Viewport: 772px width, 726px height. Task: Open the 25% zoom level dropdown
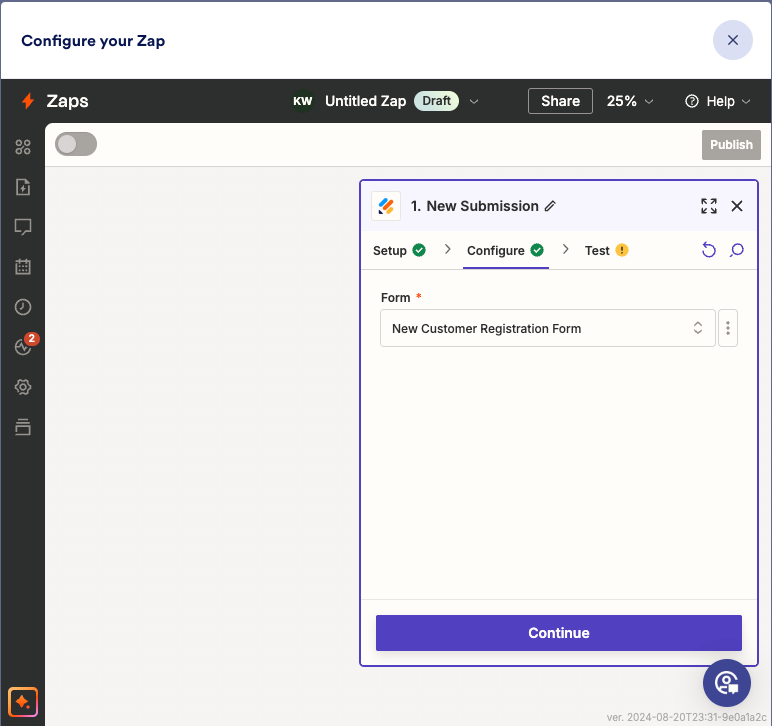pos(630,101)
